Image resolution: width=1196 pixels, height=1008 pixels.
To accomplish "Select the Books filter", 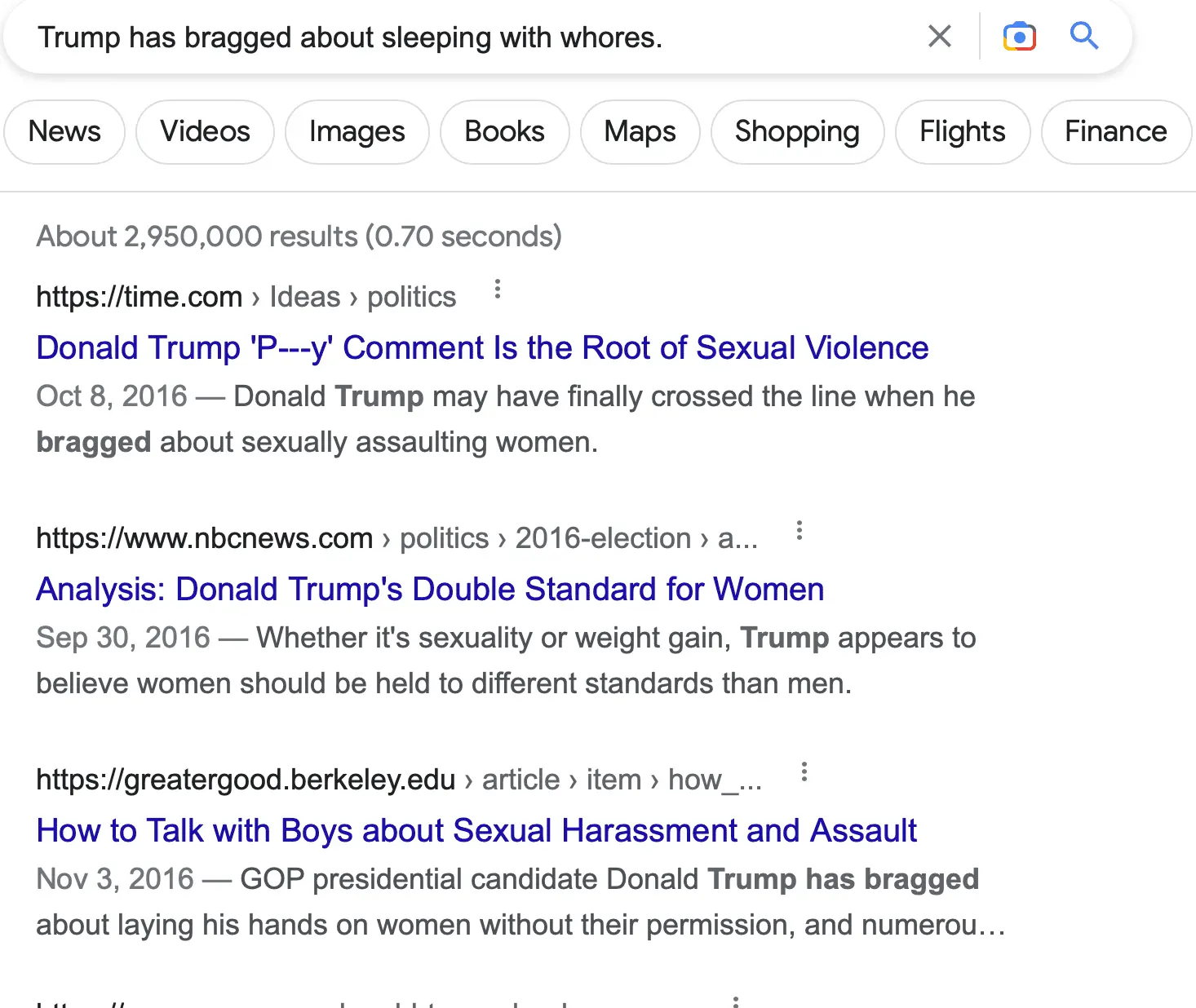I will pyautogui.click(x=504, y=132).
